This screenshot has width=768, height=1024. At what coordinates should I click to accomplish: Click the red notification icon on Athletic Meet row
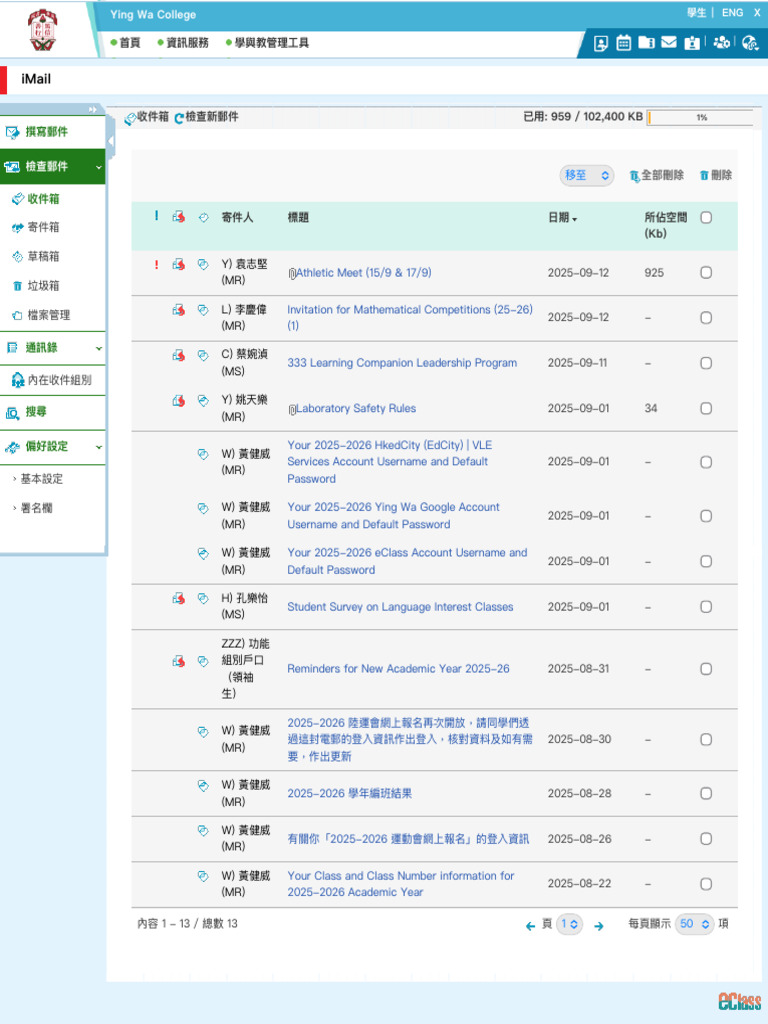[x=178, y=264]
